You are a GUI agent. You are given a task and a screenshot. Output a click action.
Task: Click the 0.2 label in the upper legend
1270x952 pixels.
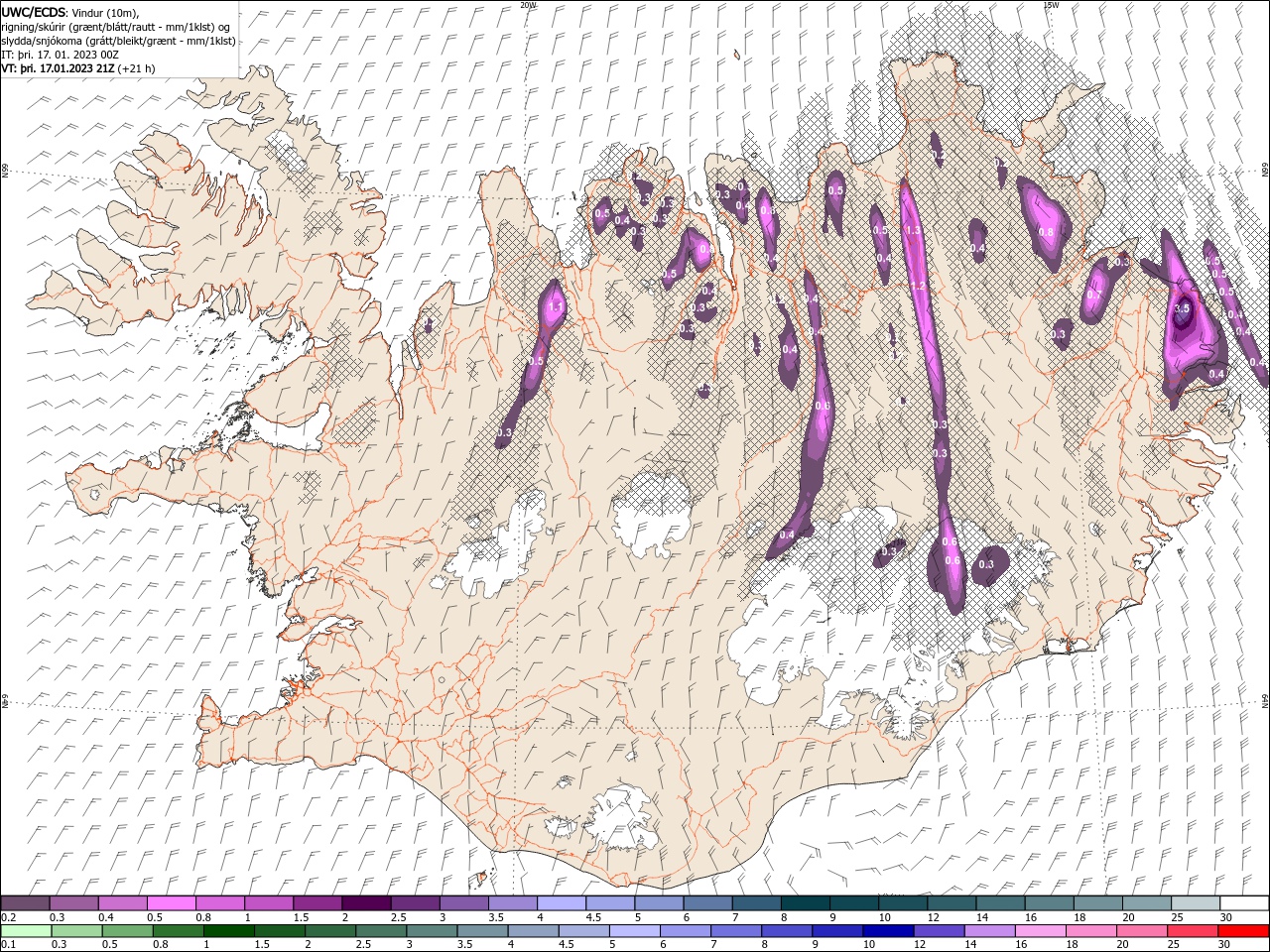8,917
